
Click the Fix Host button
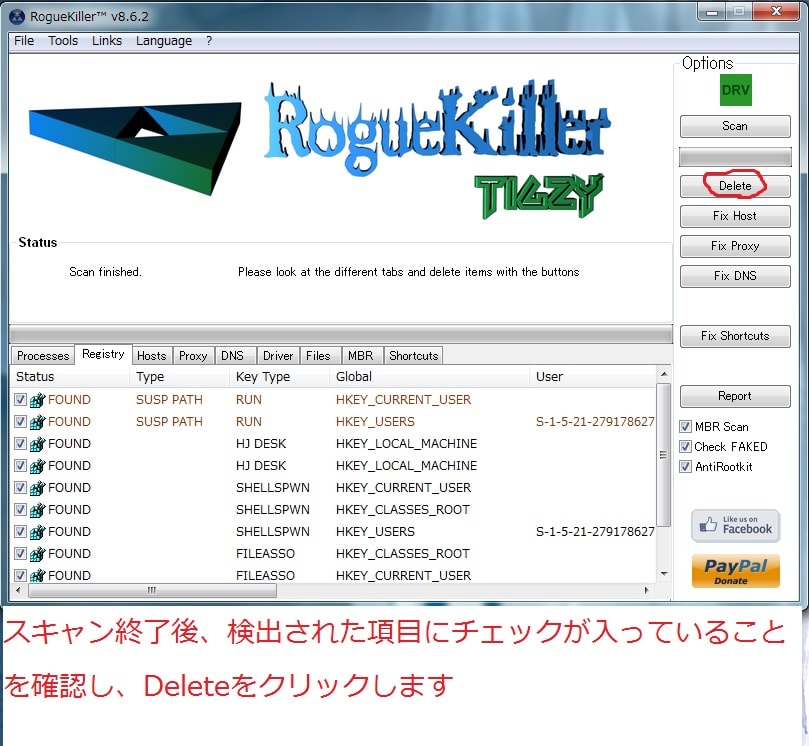point(735,216)
